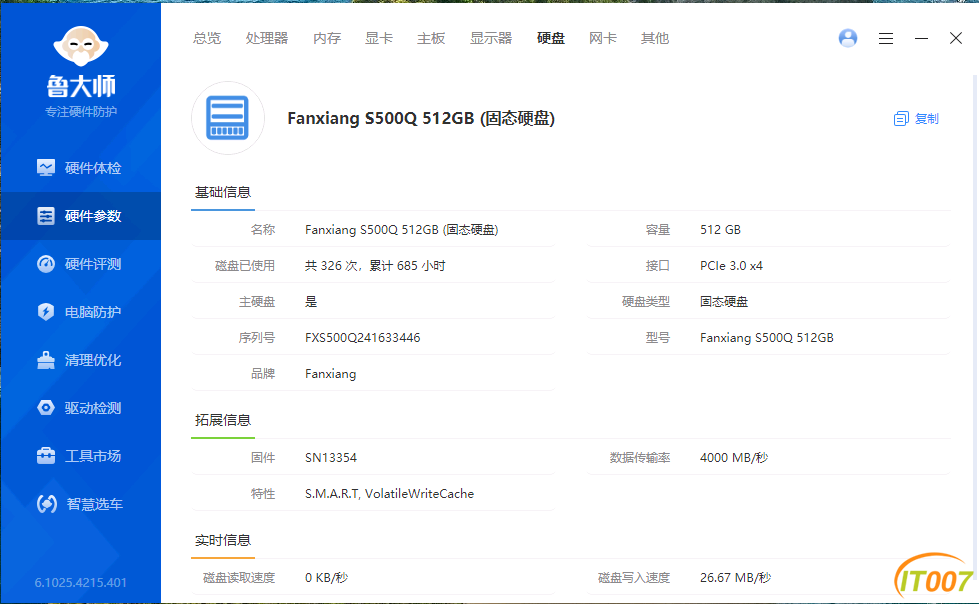Click the title Fanxiang S500Q 512GB (固态硬盘)
Screen dimensions: 979x604
click(x=421, y=118)
